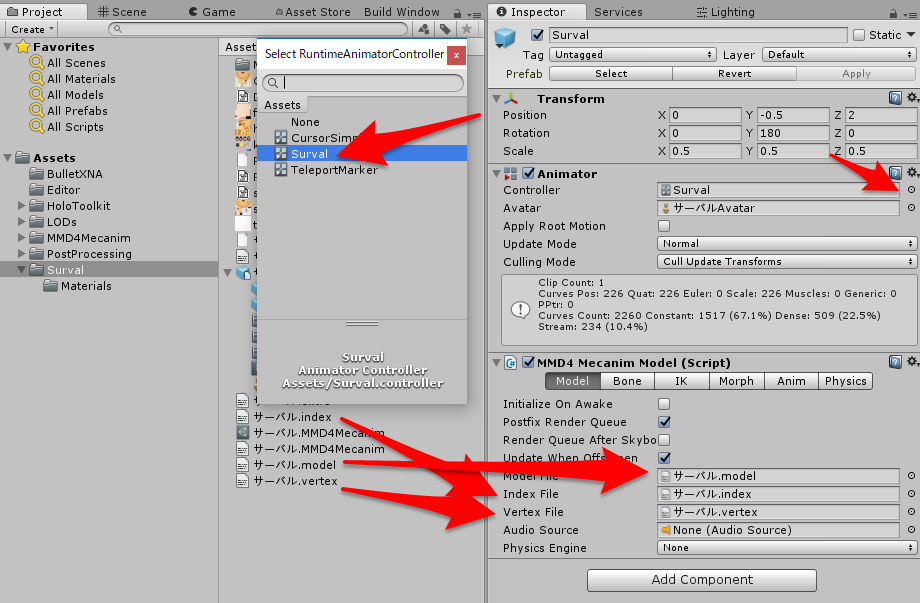Viewport: 920px width, 603px height.
Task: Click MMD4 Mecanim script icon
Action: click(x=510, y=363)
